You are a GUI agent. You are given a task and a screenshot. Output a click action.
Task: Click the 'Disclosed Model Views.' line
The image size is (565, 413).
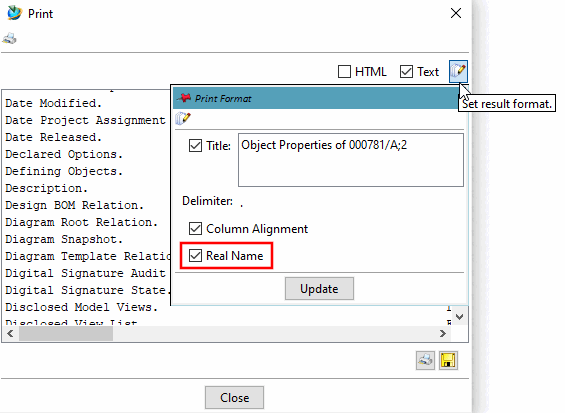[x=81, y=307]
